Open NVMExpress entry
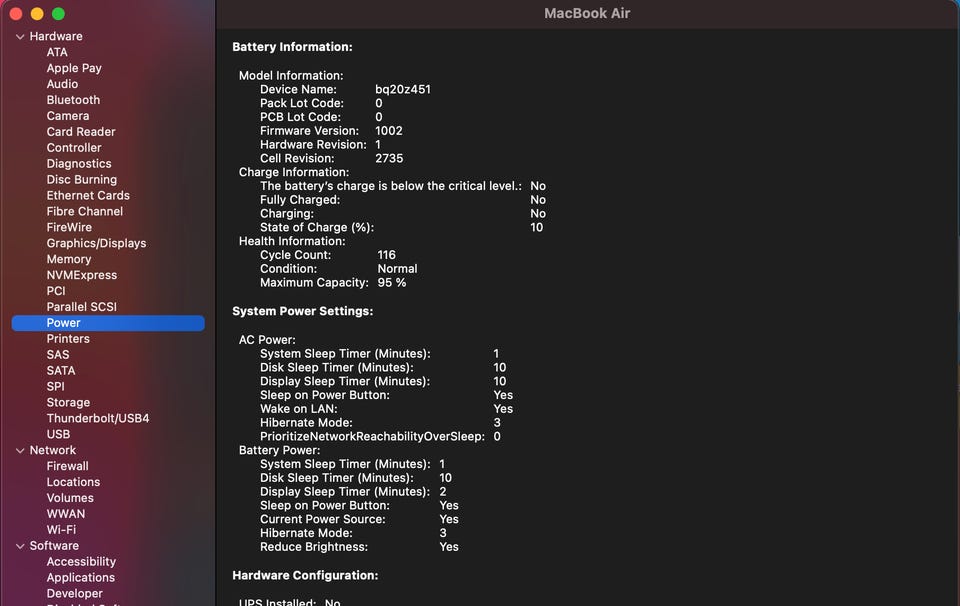 81,275
